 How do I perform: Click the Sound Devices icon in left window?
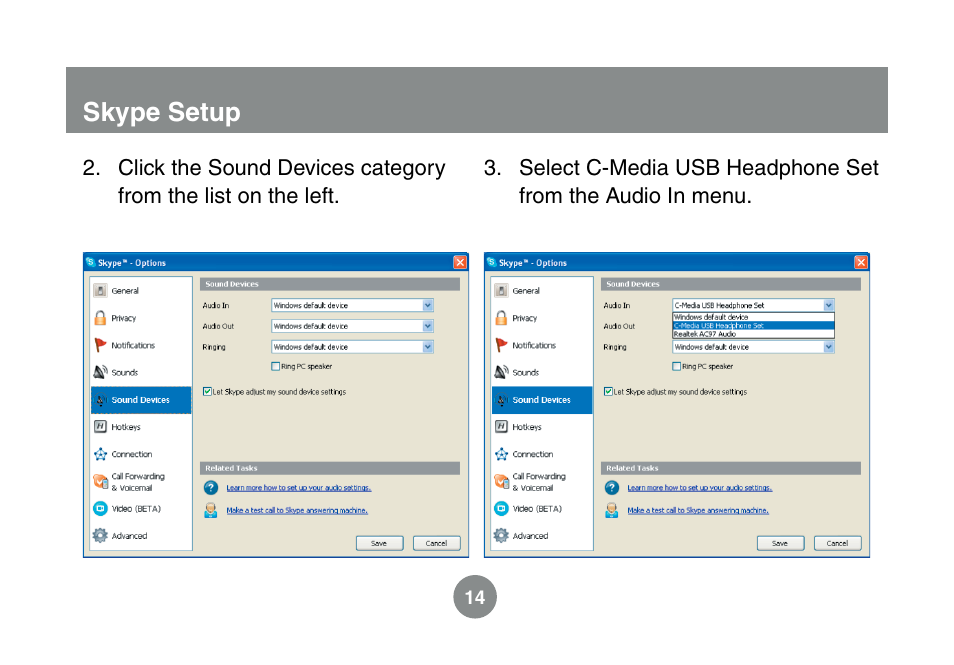point(100,400)
